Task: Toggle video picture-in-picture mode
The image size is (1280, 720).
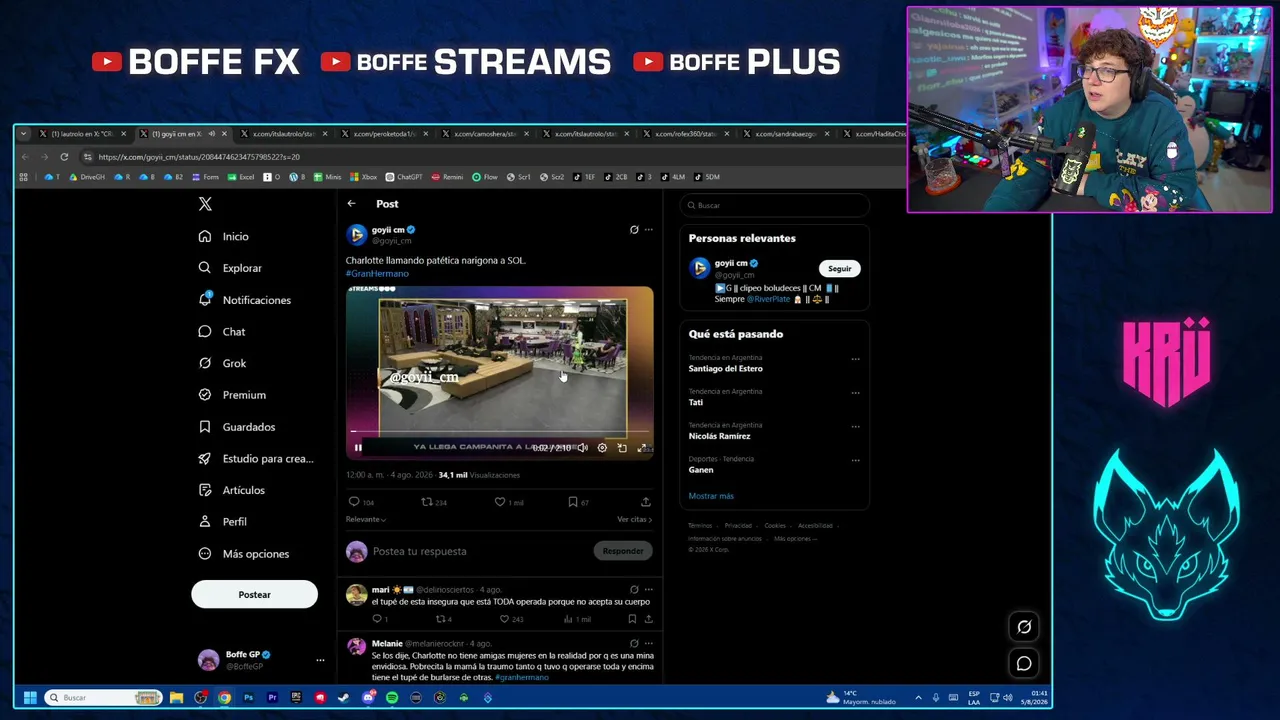Action: (622, 448)
